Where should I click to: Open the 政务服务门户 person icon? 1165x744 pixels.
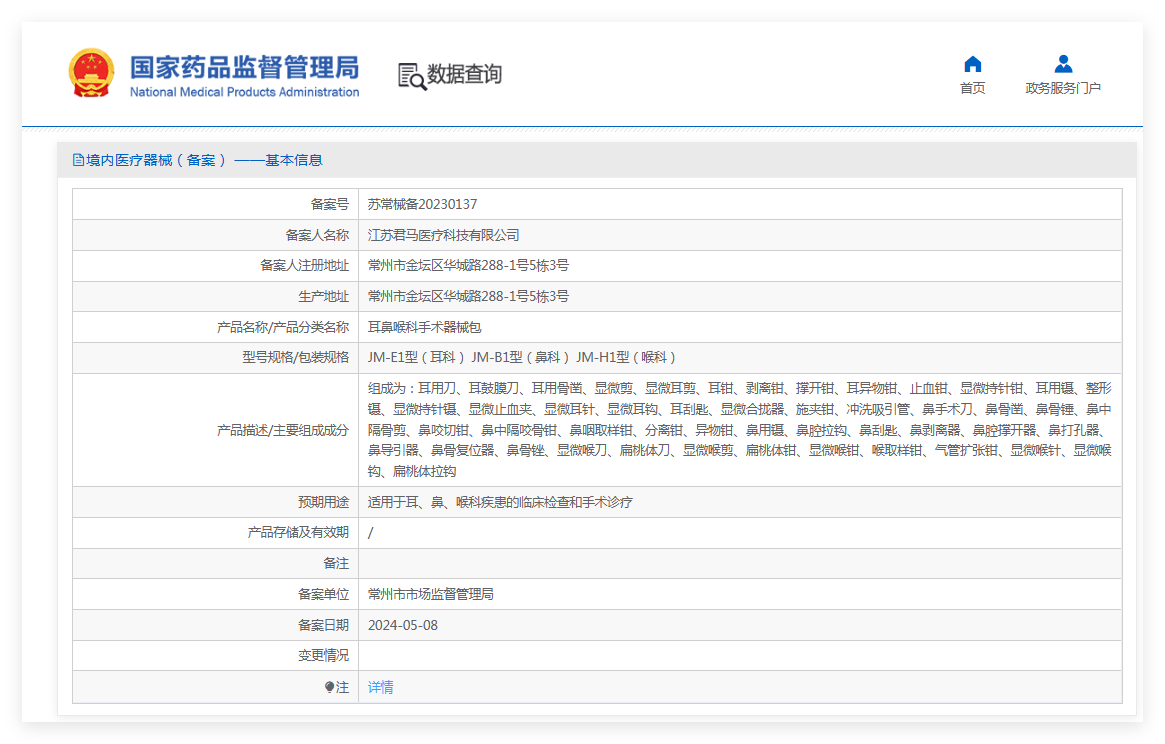1063,64
